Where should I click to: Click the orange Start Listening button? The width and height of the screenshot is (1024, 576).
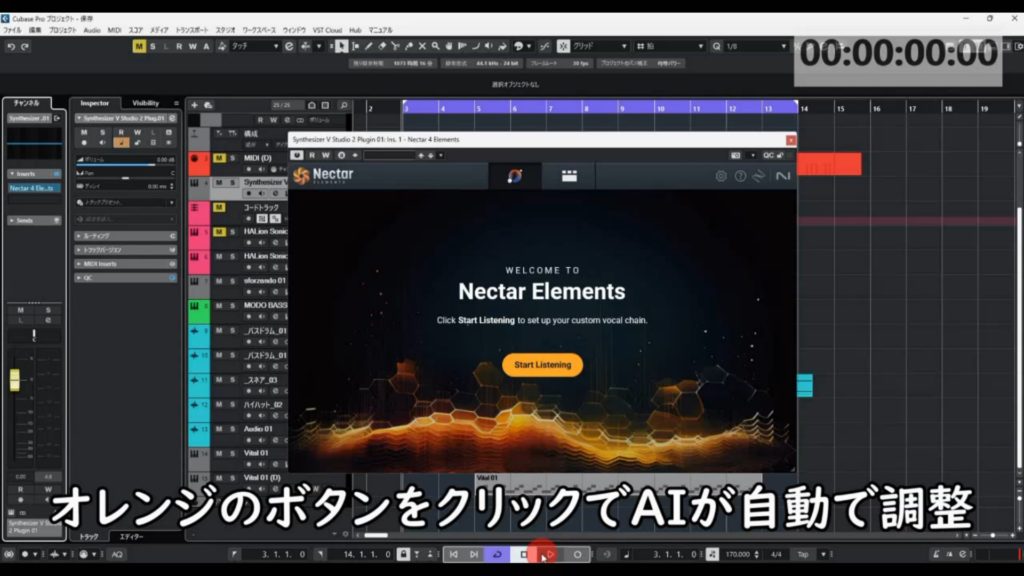(x=542, y=365)
